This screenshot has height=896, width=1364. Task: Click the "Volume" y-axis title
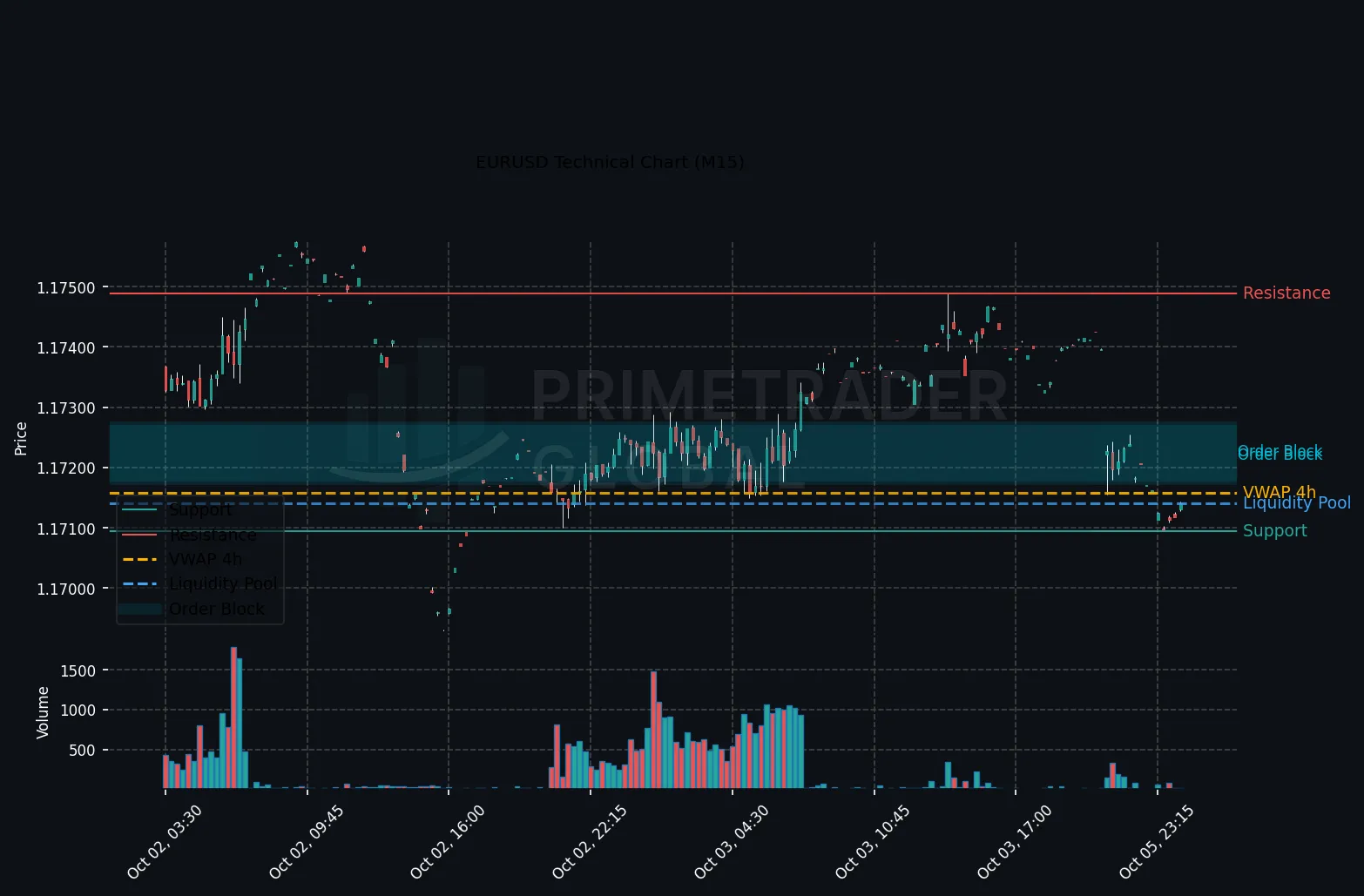pos(43,712)
